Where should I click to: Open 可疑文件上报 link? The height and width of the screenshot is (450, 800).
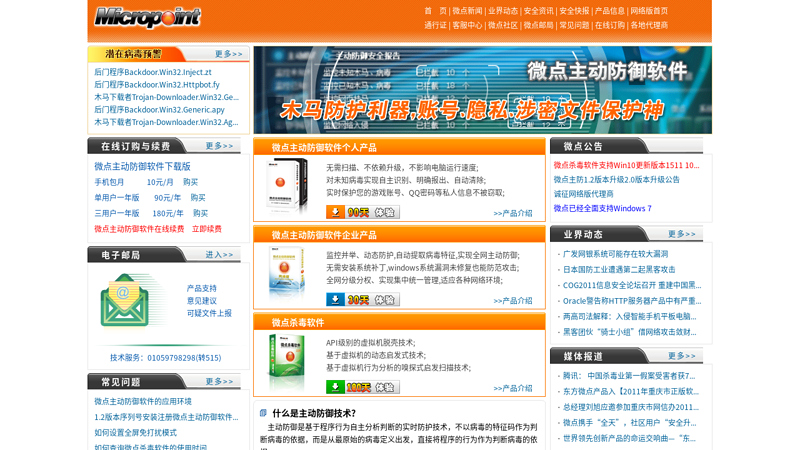[x=209, y=313]
